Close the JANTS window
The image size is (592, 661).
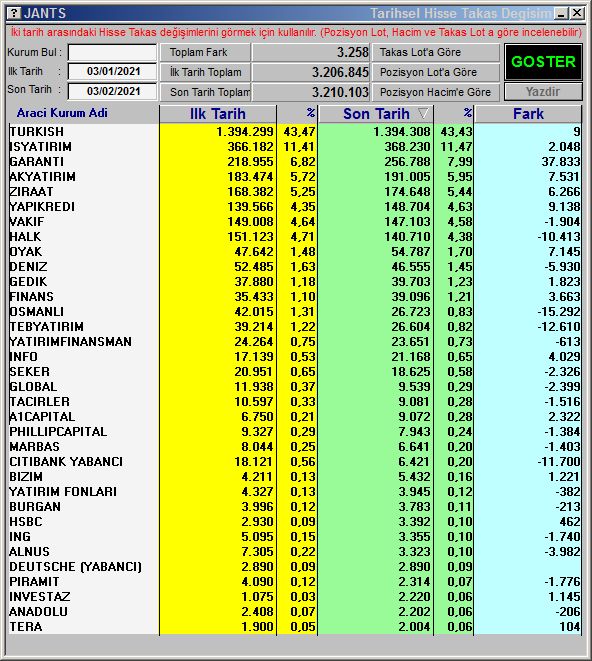click(x=577, y=13)
